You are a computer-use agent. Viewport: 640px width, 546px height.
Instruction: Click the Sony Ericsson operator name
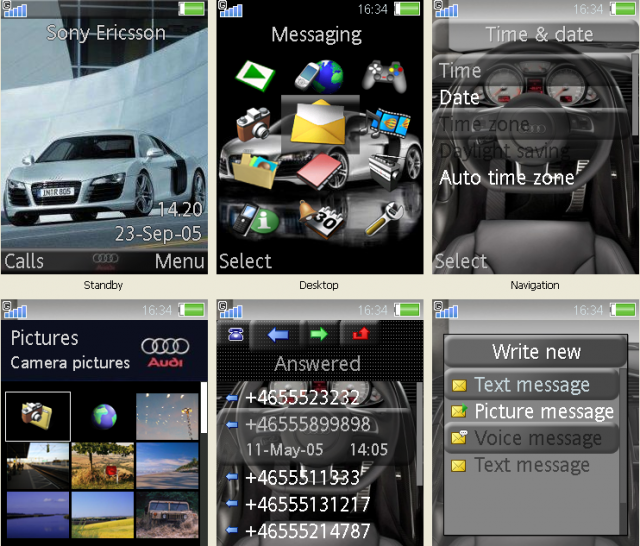coord(106,33)
